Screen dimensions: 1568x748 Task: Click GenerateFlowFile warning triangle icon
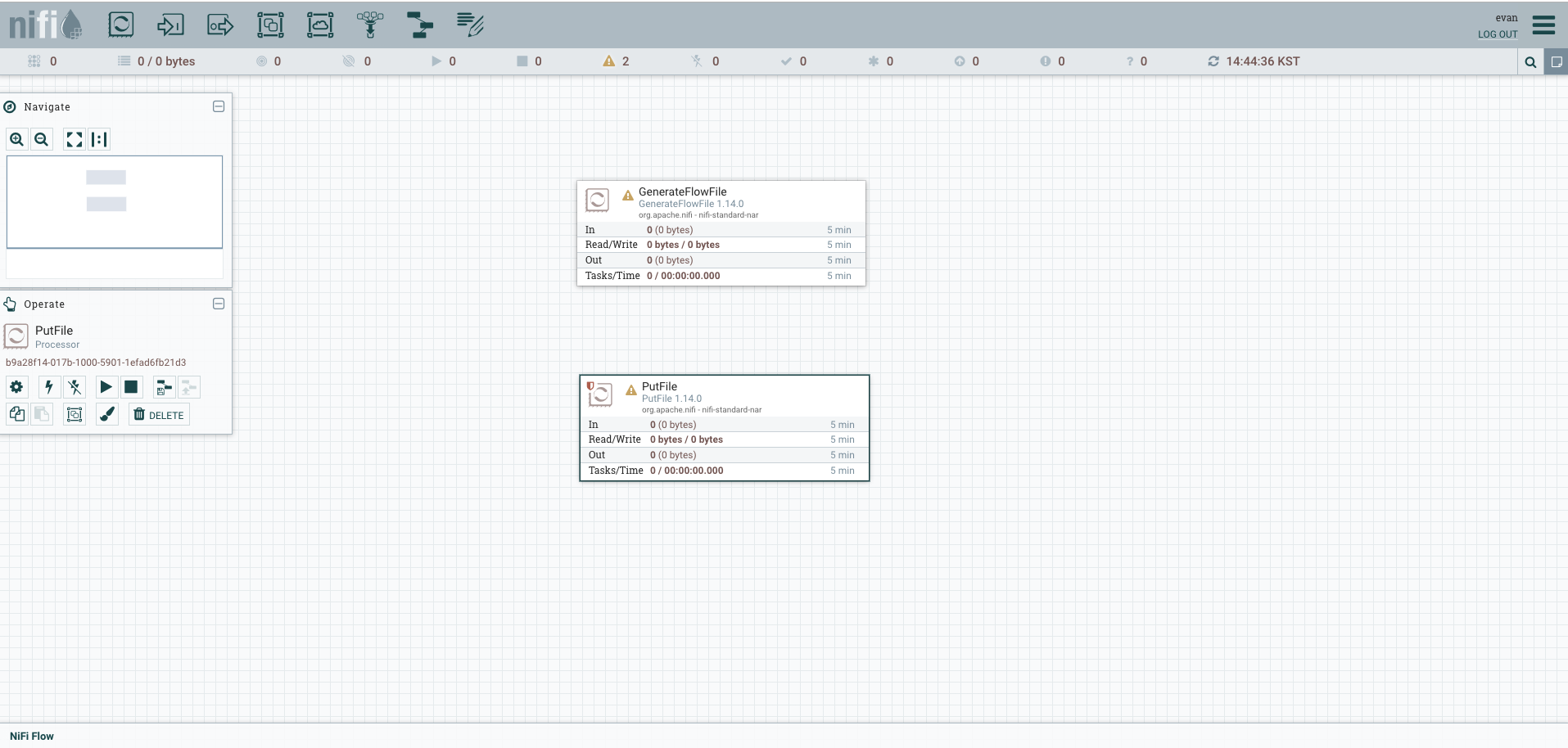[x=628, y=196]
